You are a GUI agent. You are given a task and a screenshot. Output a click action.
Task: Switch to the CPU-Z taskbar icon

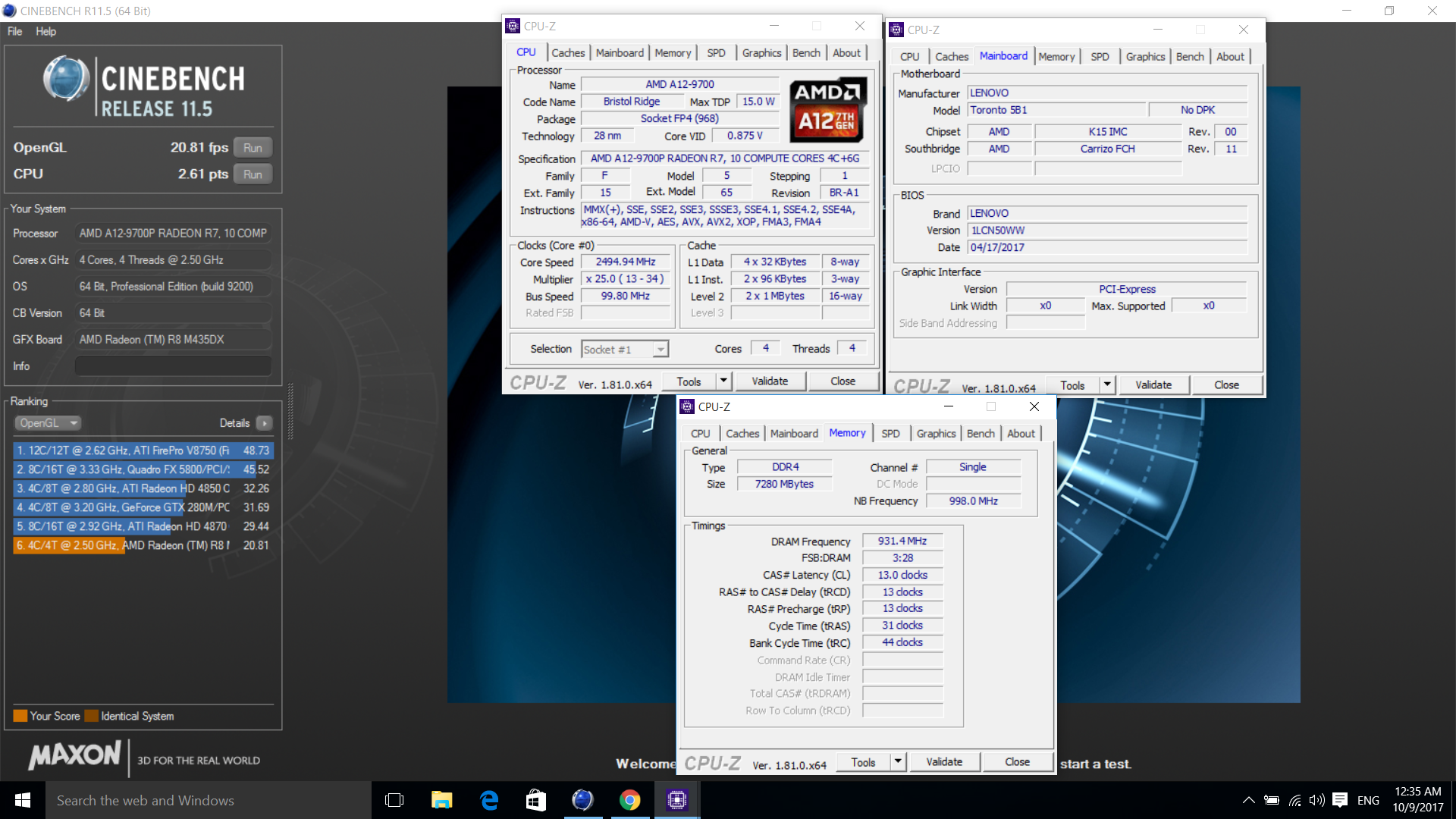click(x=677, y=800)
